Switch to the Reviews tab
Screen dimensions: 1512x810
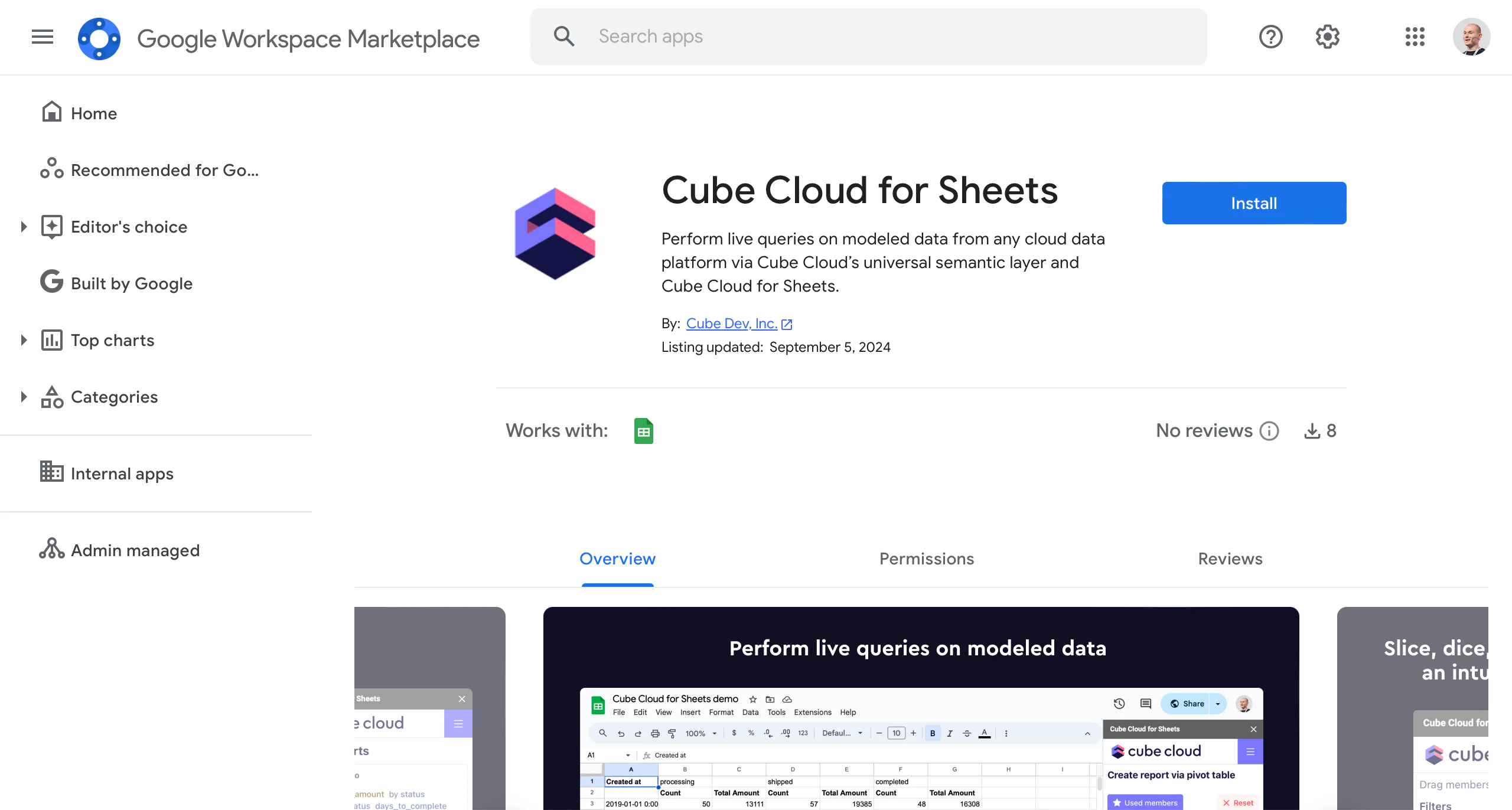[1230, 558]
